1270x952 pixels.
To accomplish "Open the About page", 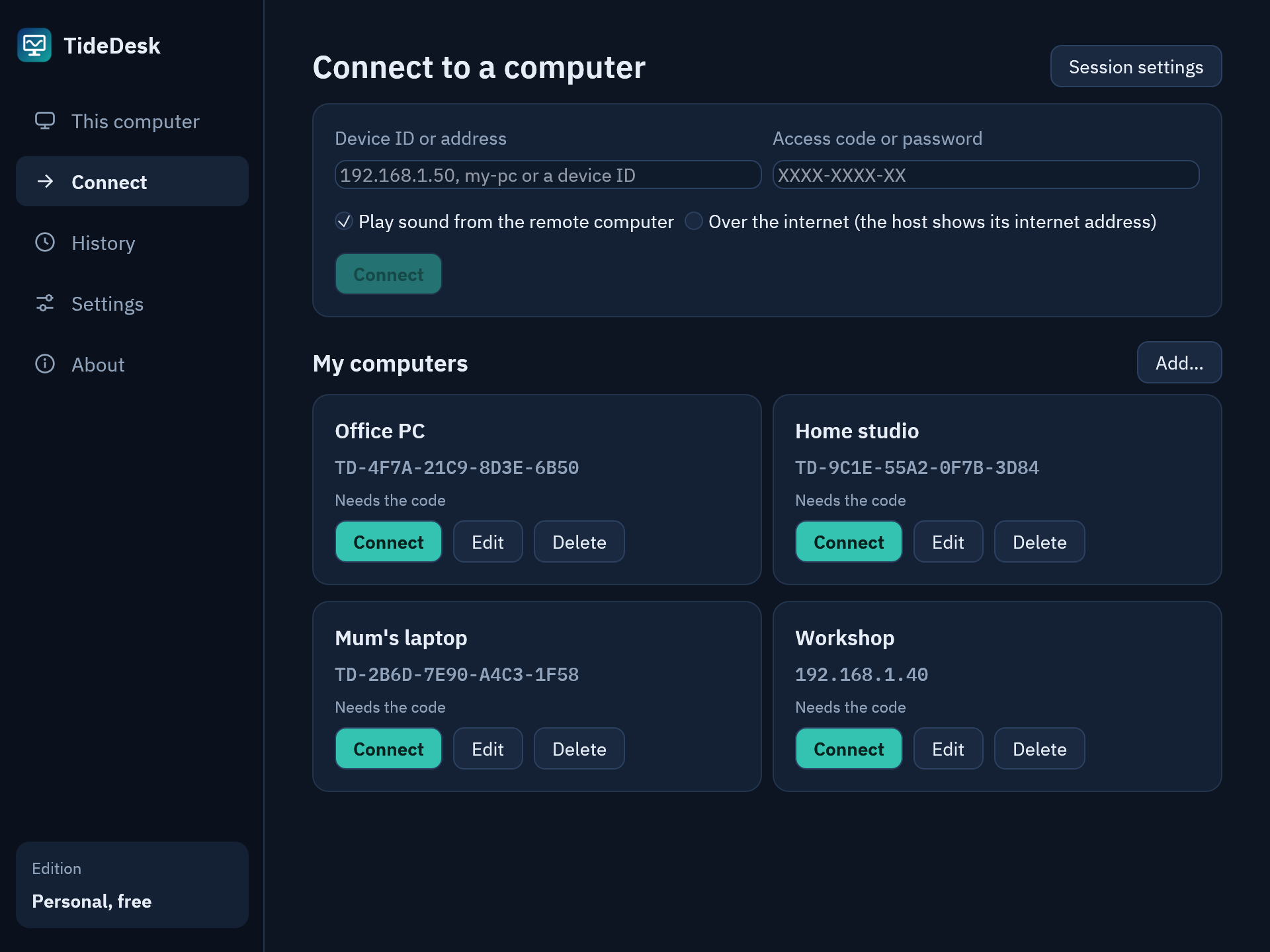I will pos(132,364).
